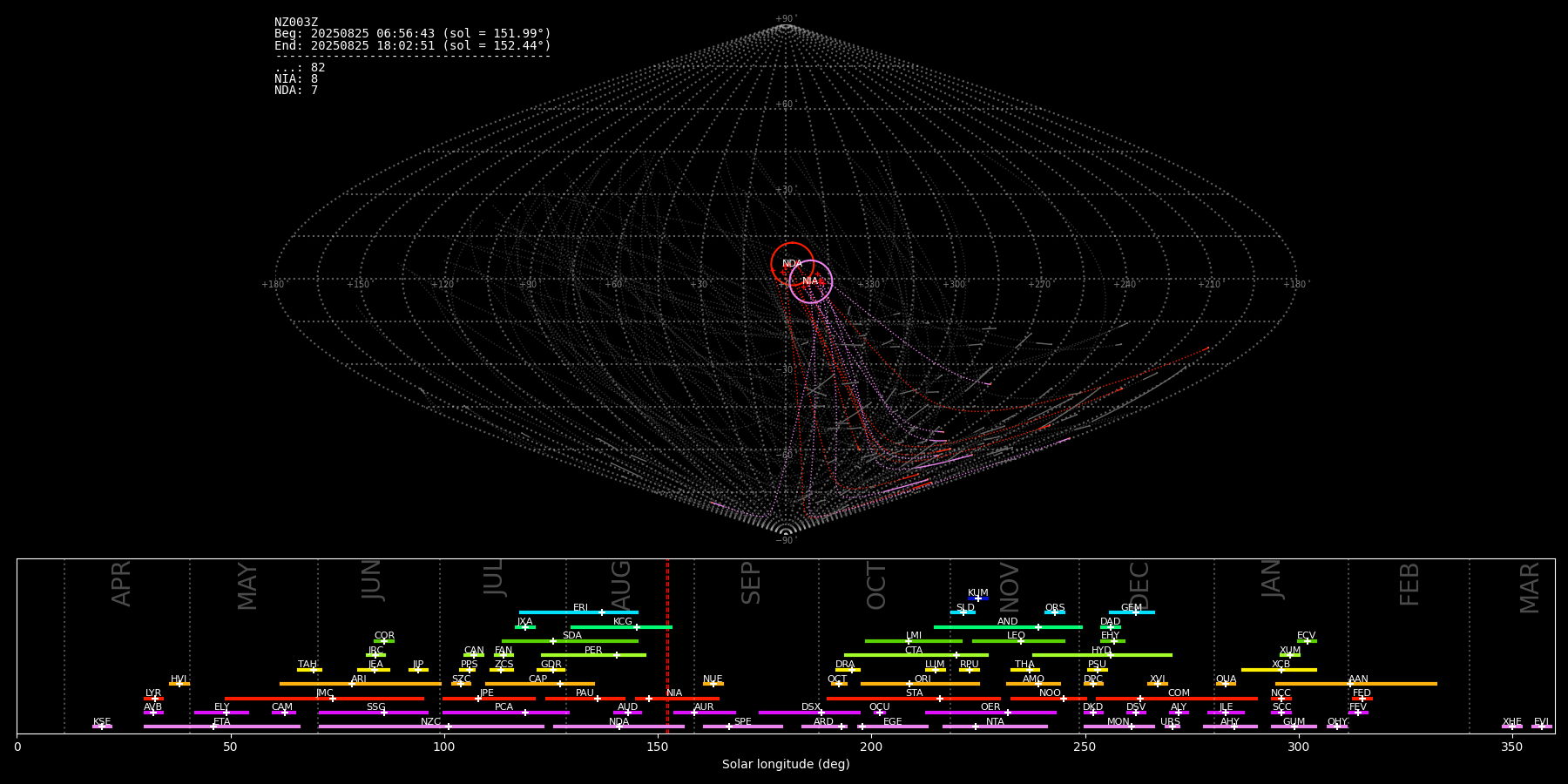Click the +120 longitude label on sky map
Screen dimensions: 1568x784
click(x=443, y=285)
